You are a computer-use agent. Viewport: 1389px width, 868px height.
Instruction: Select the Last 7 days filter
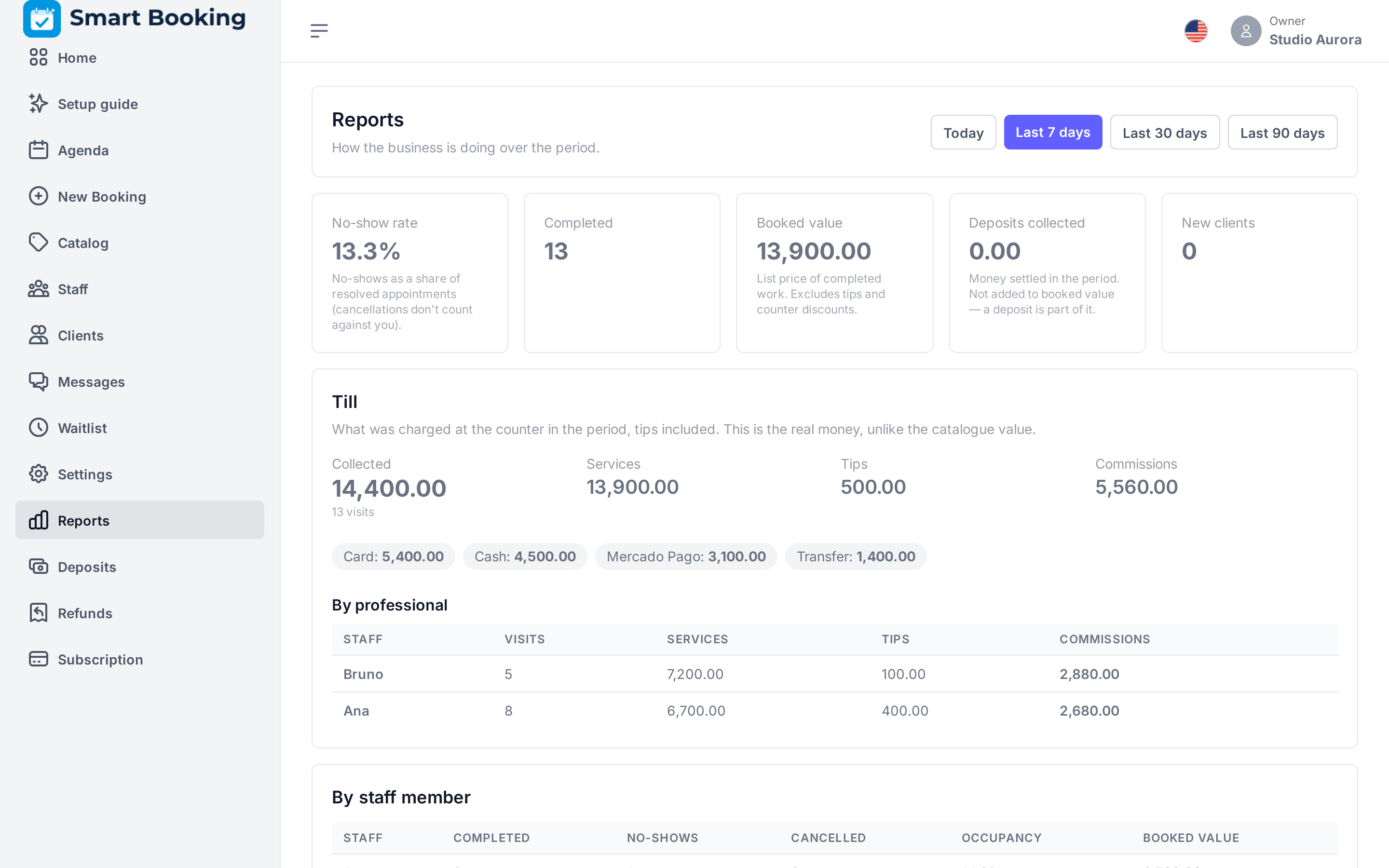point(1053,133)
